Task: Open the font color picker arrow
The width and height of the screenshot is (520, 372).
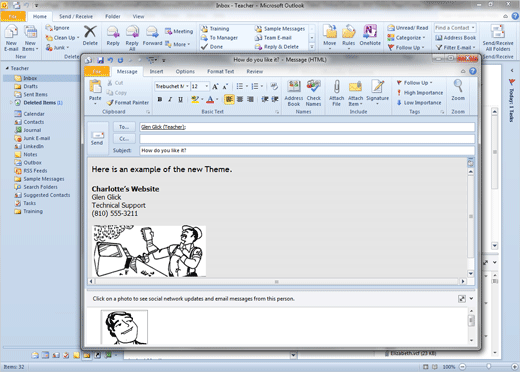Action: pyautogui.click(x=217, y=99)
